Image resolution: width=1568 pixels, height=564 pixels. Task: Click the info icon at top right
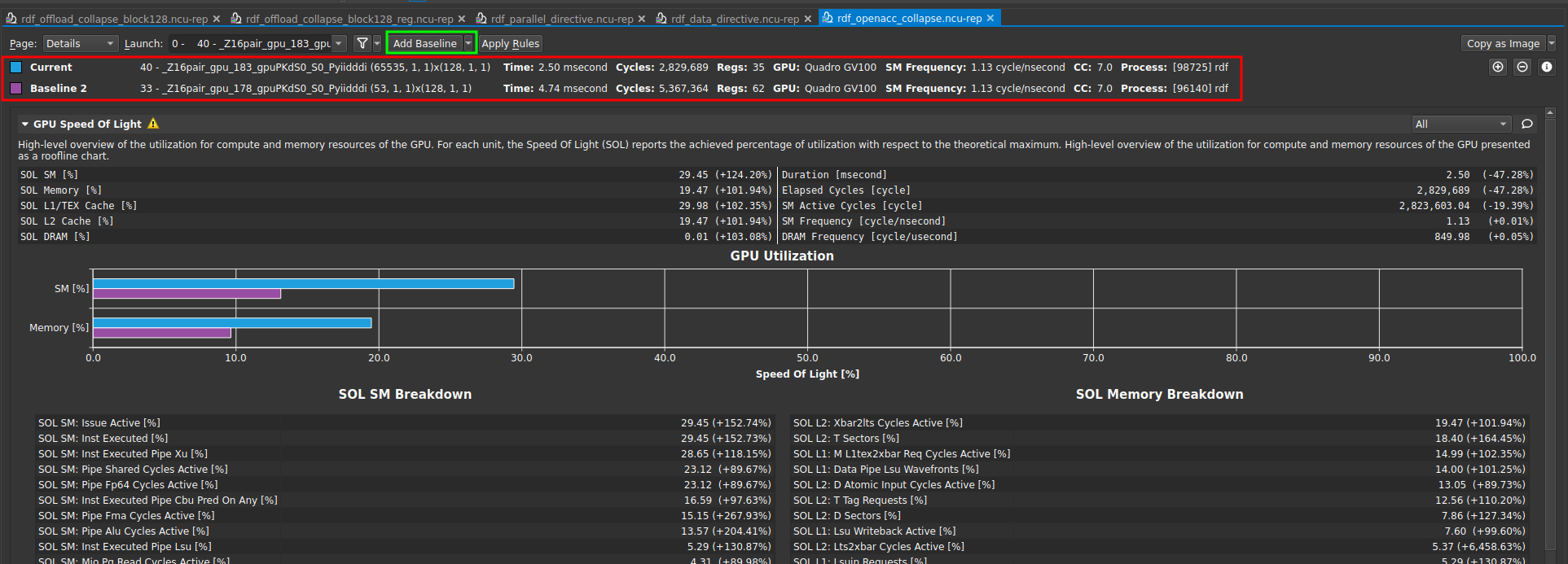(1546, 68)
